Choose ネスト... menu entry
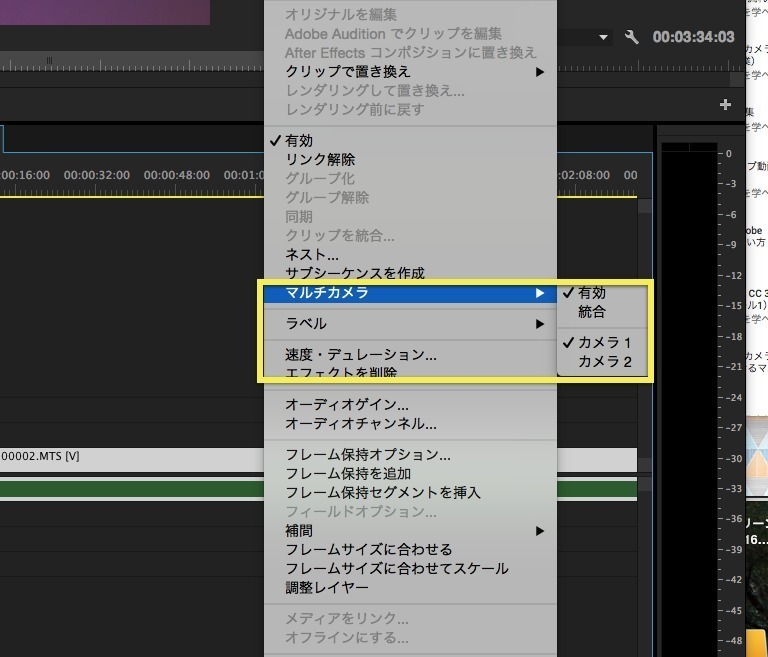Image resolution: width=768 pixels, height=657 pixels. [x=410, y=254]
